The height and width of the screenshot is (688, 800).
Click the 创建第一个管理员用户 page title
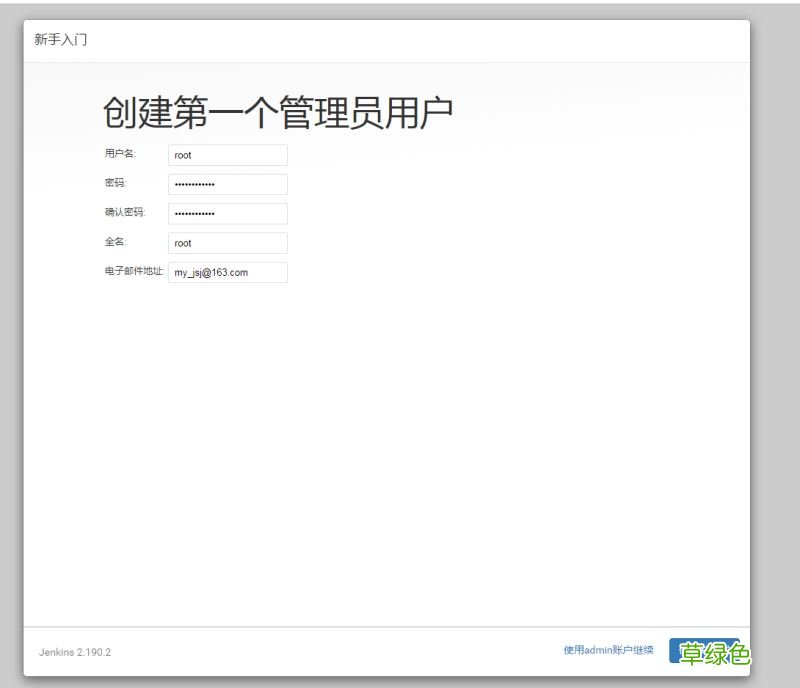[277, 112]
